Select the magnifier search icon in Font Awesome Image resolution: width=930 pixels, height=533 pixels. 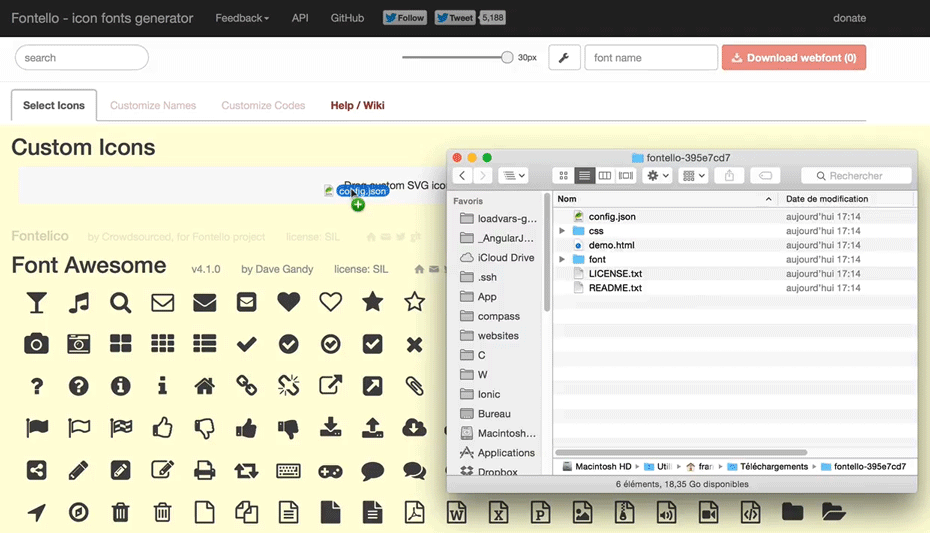[120, 302]
